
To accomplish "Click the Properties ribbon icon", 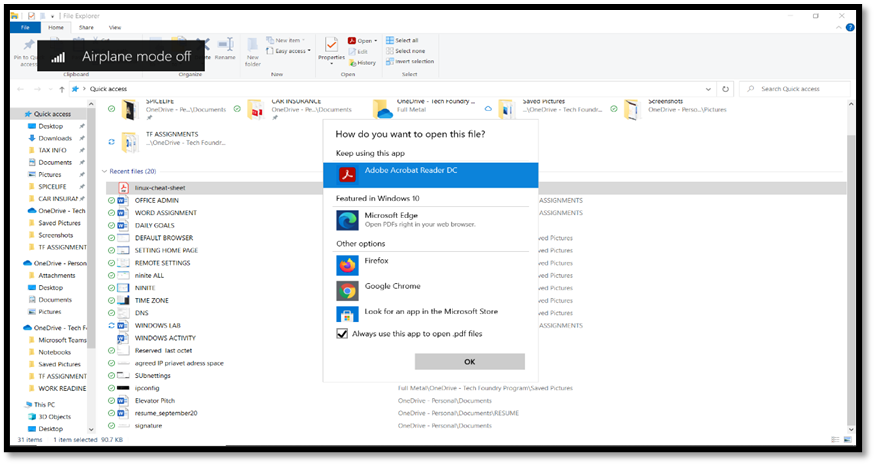I will click(x=331, y=45).
